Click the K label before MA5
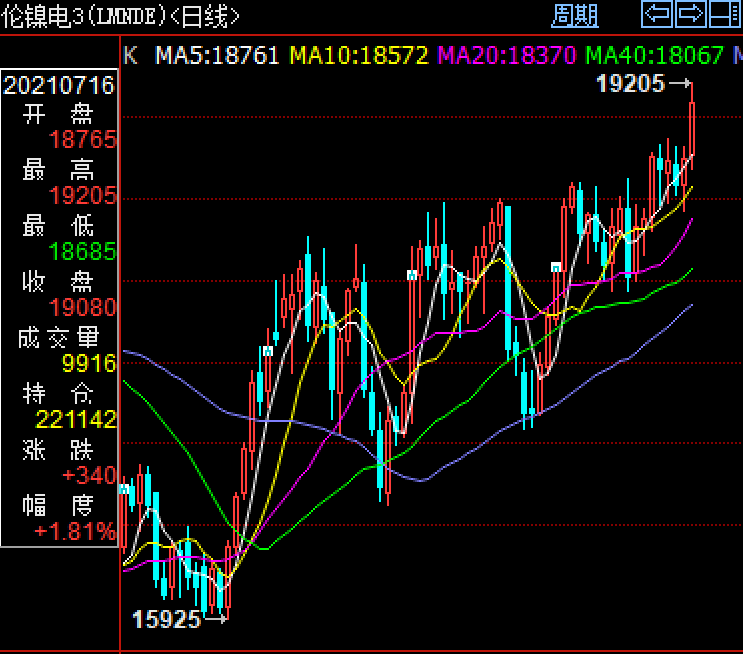Image resolution: width=743 pixels, height=654 pixels. point(130,55)
